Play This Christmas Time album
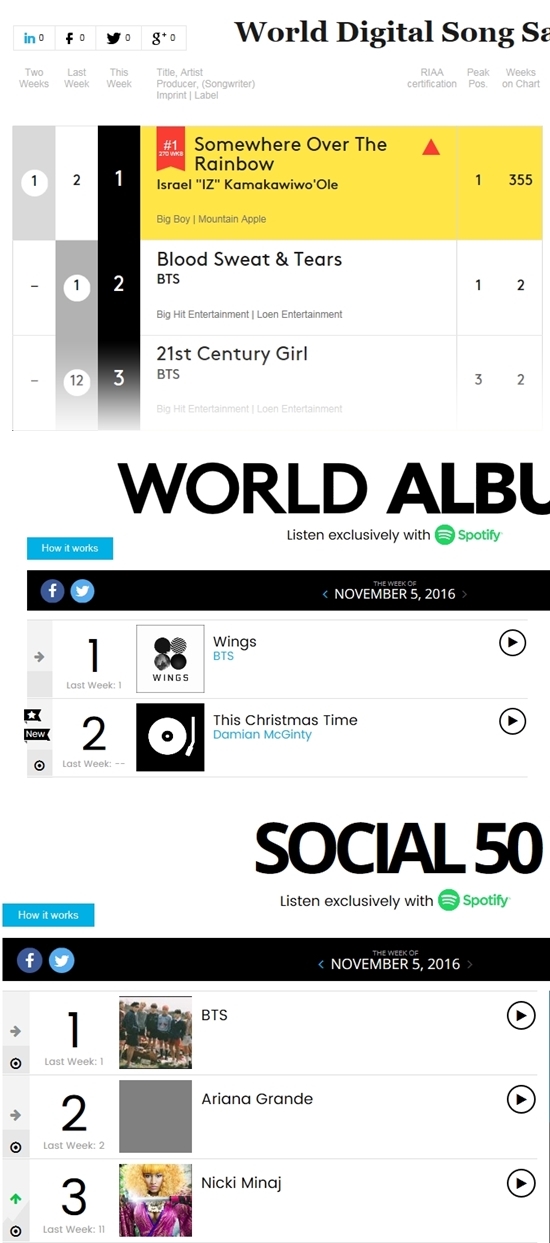550x1243 pixels. (512, 720)
